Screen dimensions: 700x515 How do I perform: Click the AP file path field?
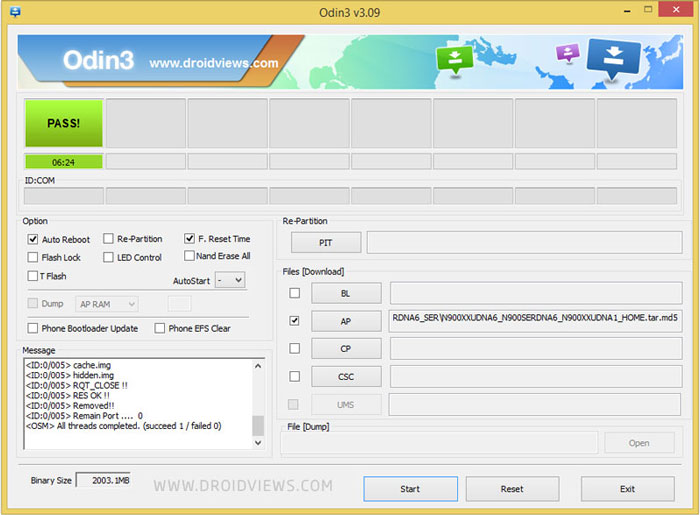[535, 321]
